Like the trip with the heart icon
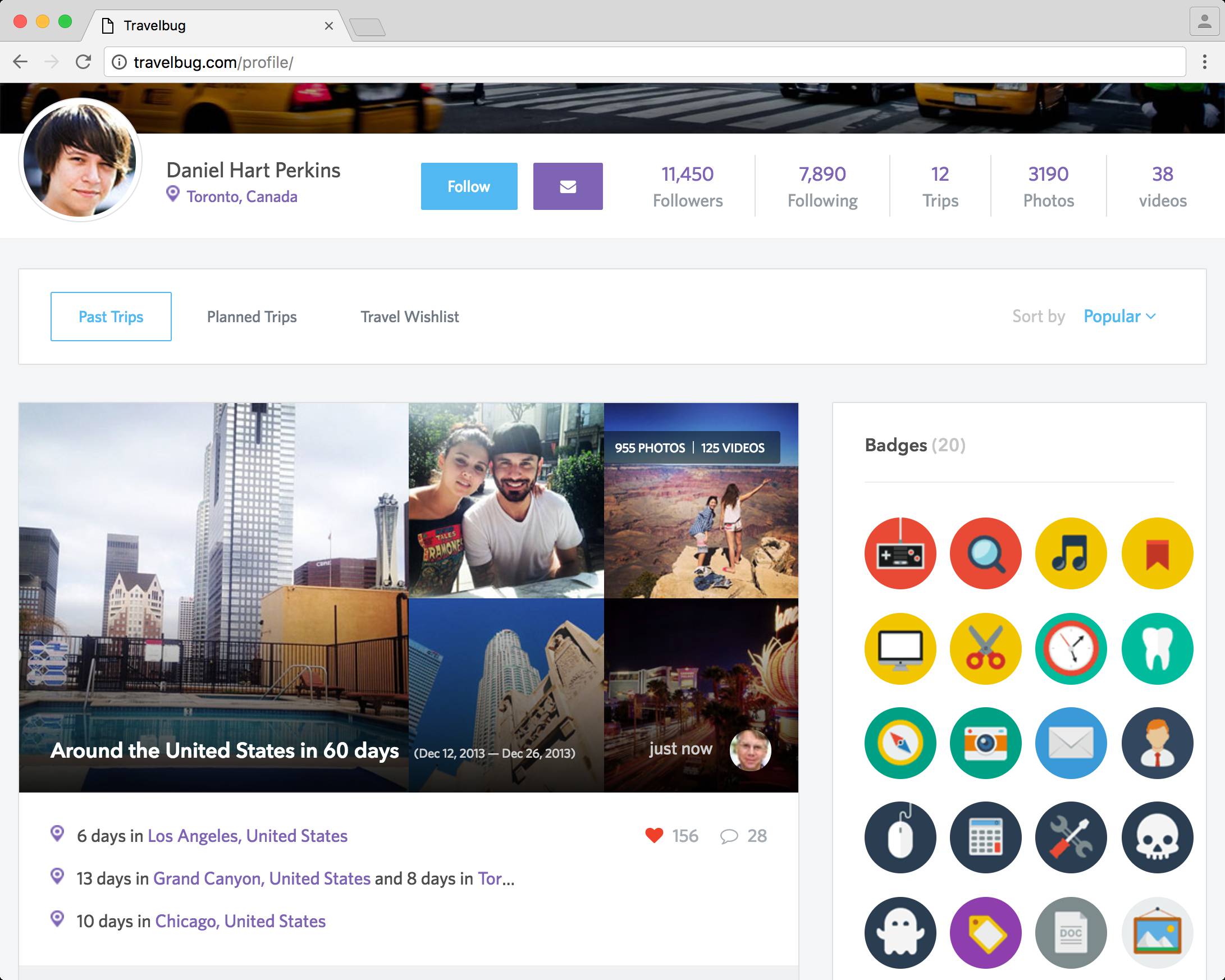The width and height of the screenshot is (1225, 980). coord(654,835)
